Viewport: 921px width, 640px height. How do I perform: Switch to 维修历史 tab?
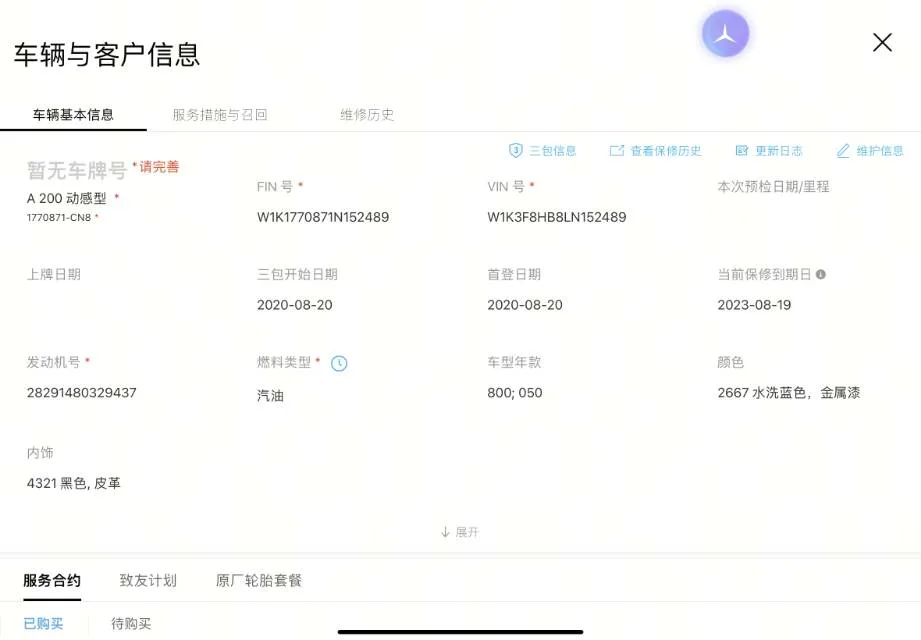tap(367, 114)
